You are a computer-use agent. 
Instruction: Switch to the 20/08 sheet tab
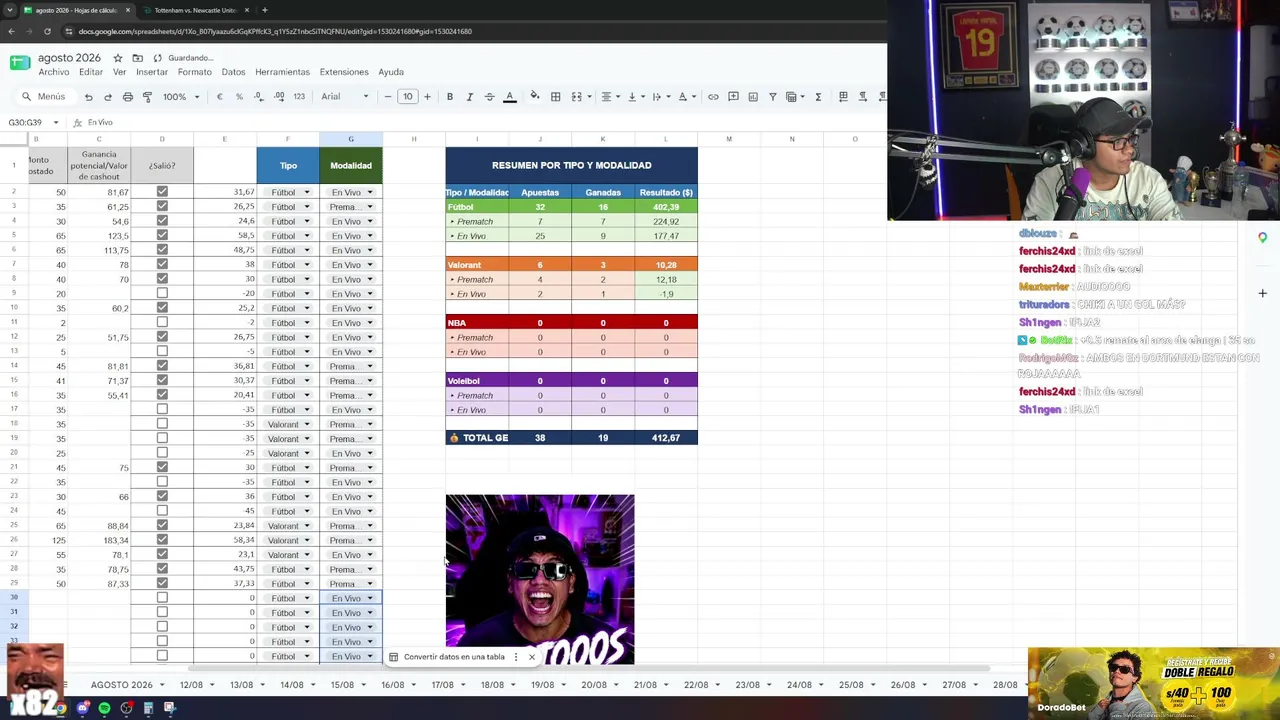(594, 685)
